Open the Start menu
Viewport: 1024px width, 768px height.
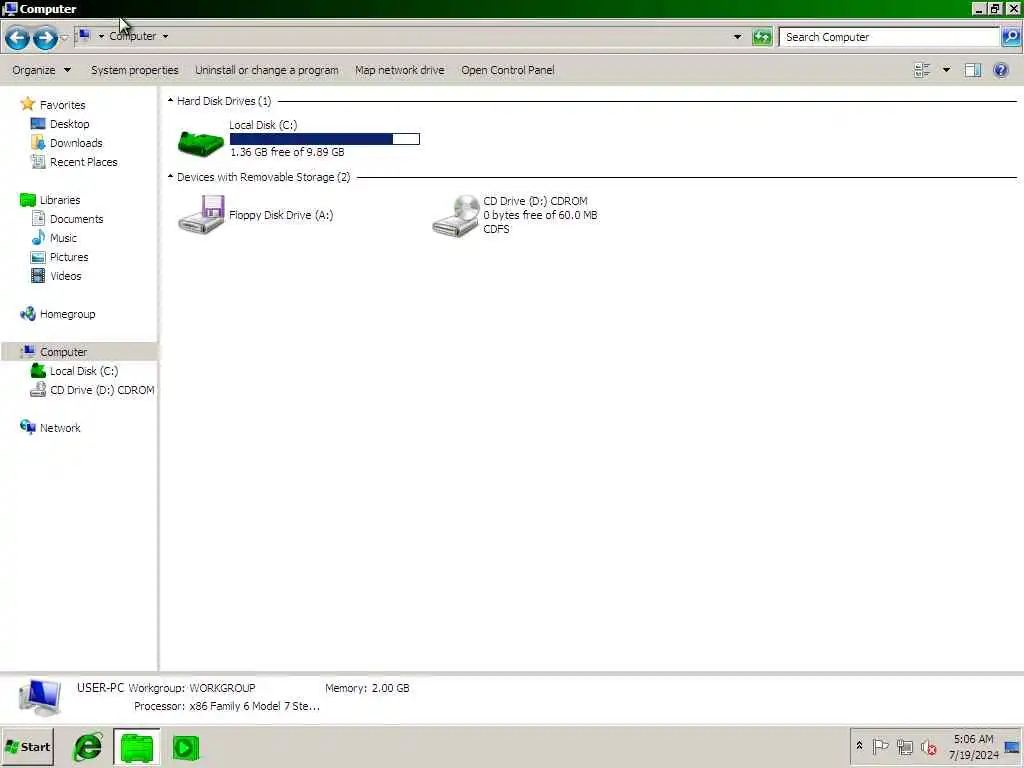pos(27,747)
